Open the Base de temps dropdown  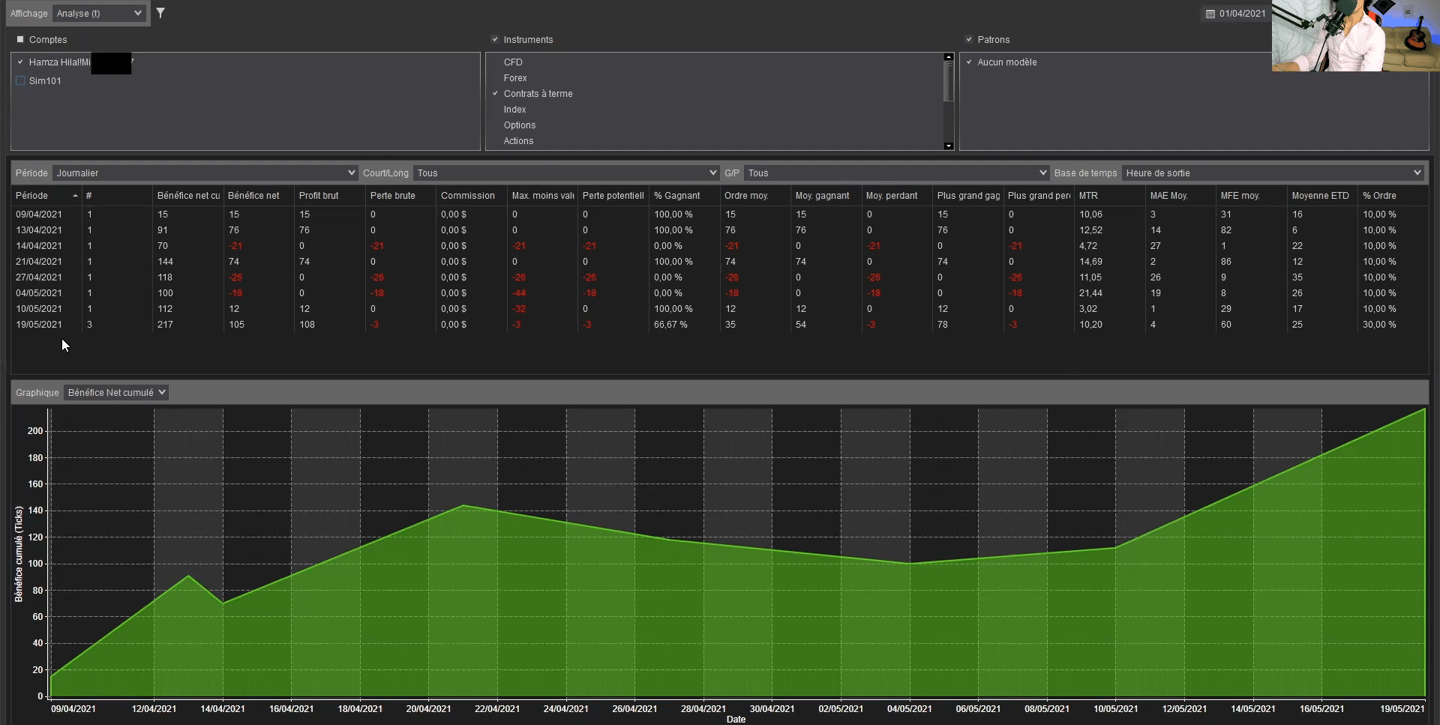point(1272,173)
